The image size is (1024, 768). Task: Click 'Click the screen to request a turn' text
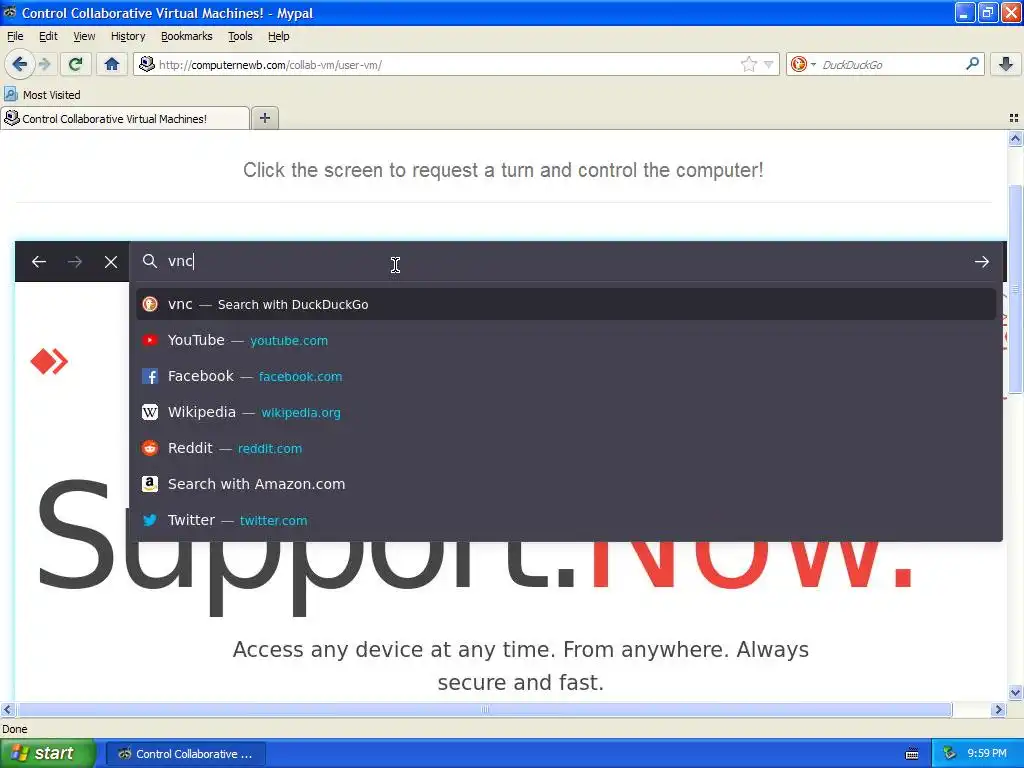point(503,170)
